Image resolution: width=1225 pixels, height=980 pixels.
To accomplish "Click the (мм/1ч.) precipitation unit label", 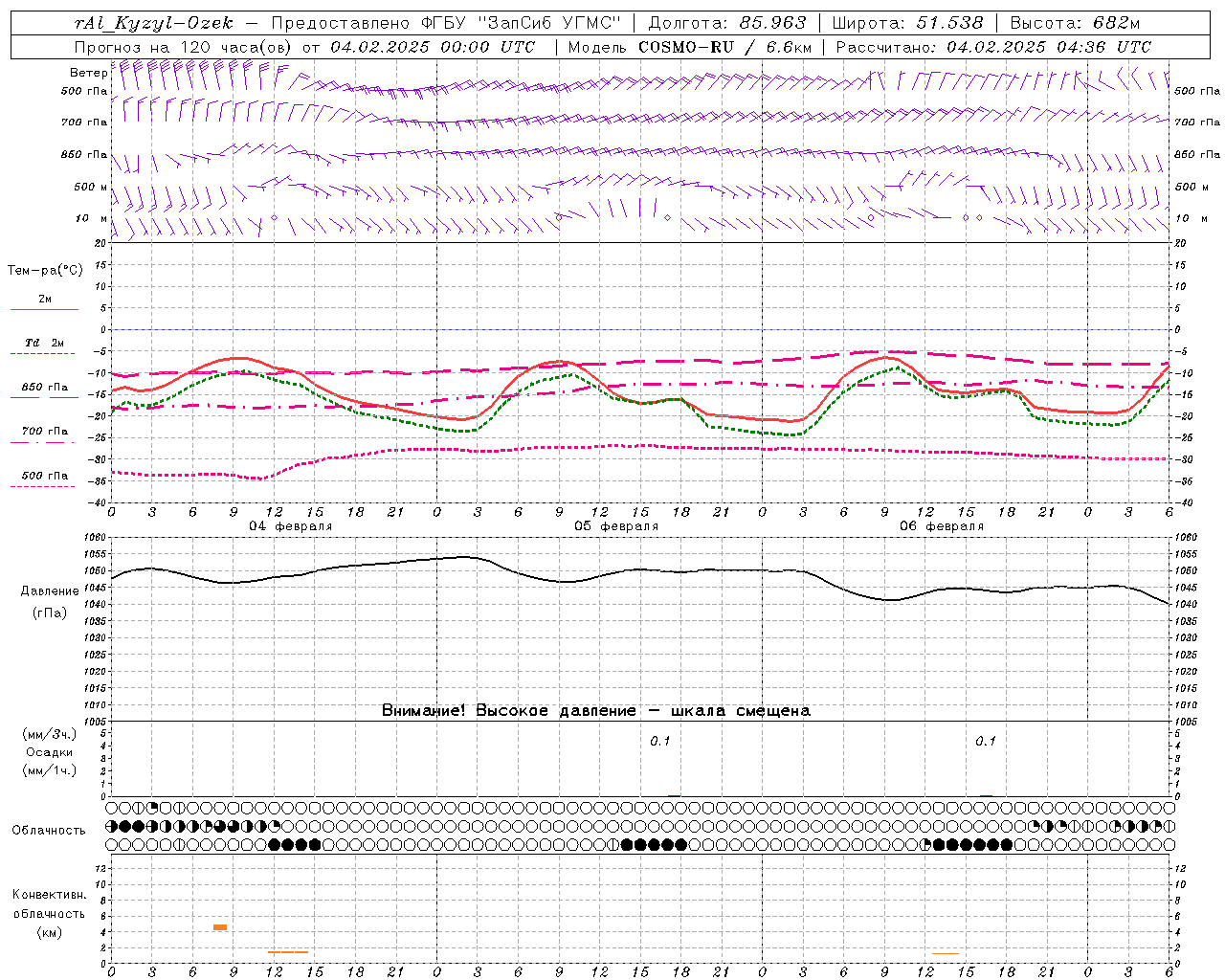I will click(50, 770).
